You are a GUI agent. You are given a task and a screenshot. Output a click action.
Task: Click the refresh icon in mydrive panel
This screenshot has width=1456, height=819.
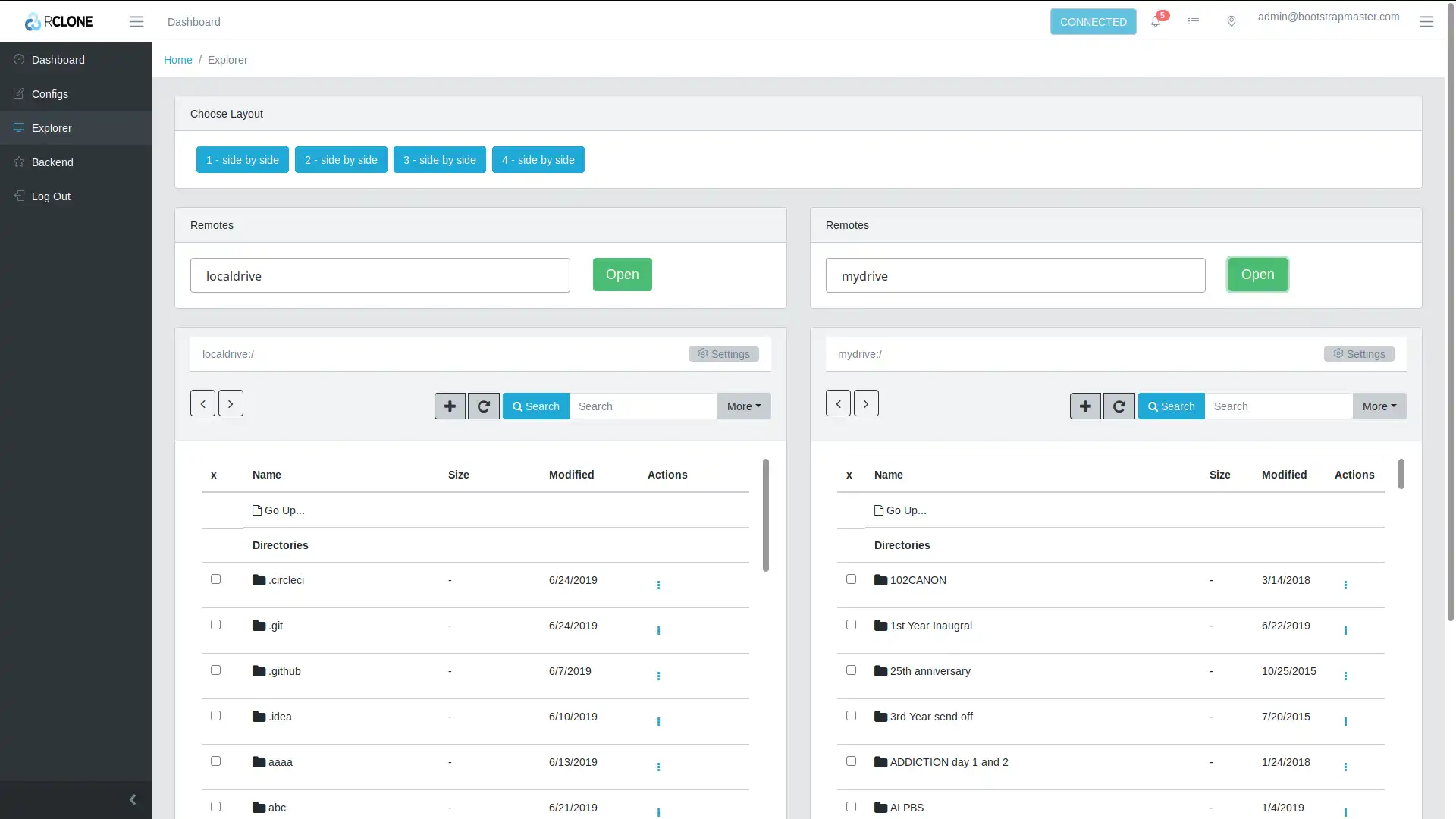(1118, 405)
